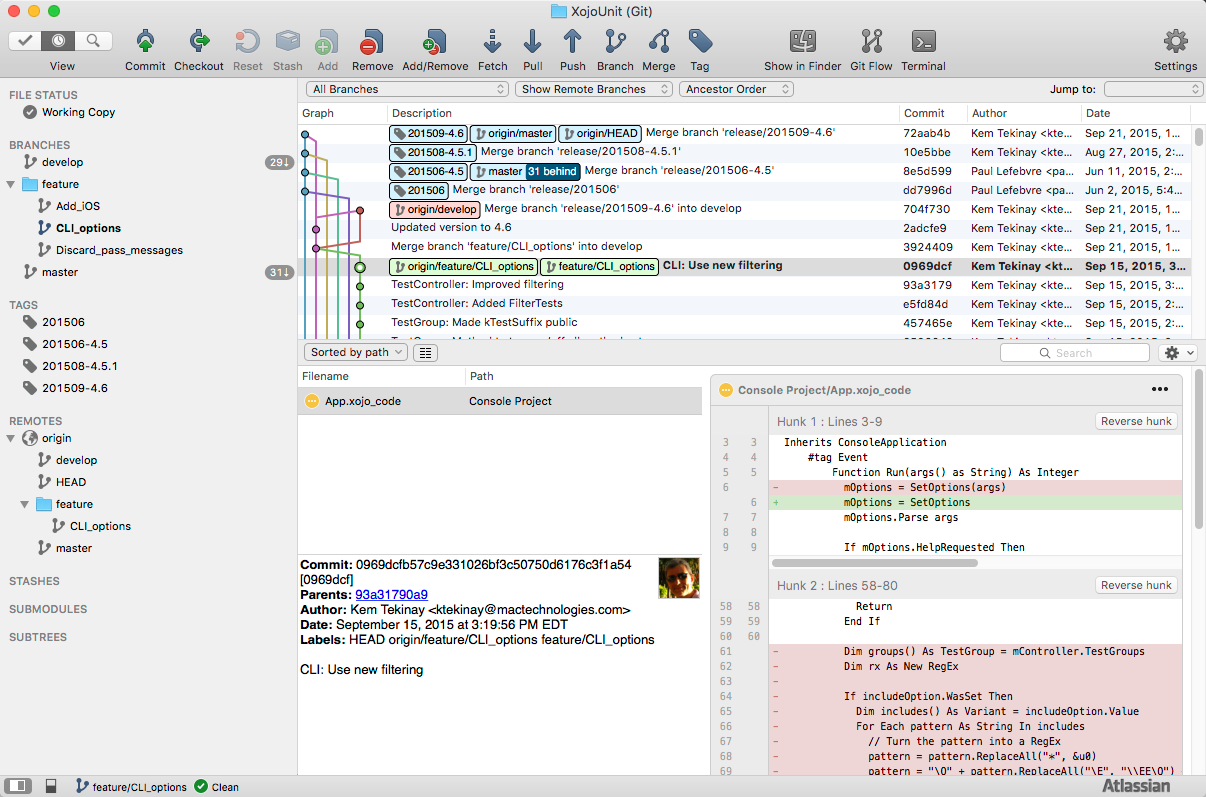
Task: Select the App.xojo_code file row
Action: pyautogui.click(x=500, y=401)
